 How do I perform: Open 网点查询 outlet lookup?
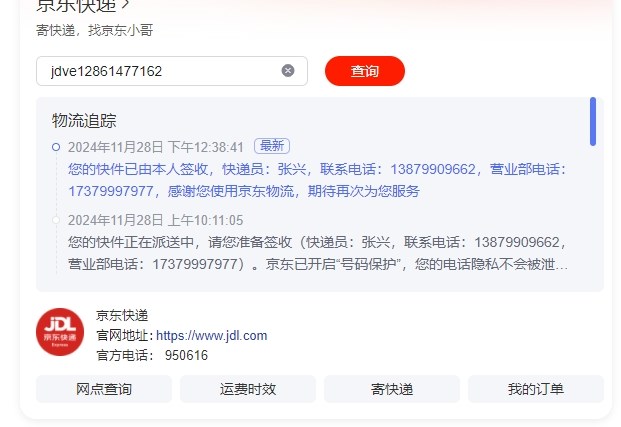104,389
